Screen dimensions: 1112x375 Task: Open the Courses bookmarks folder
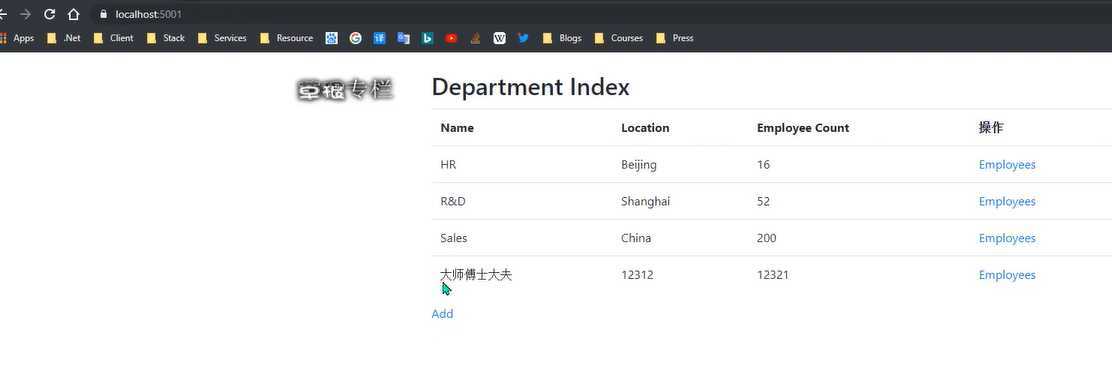tap(619, 38)
